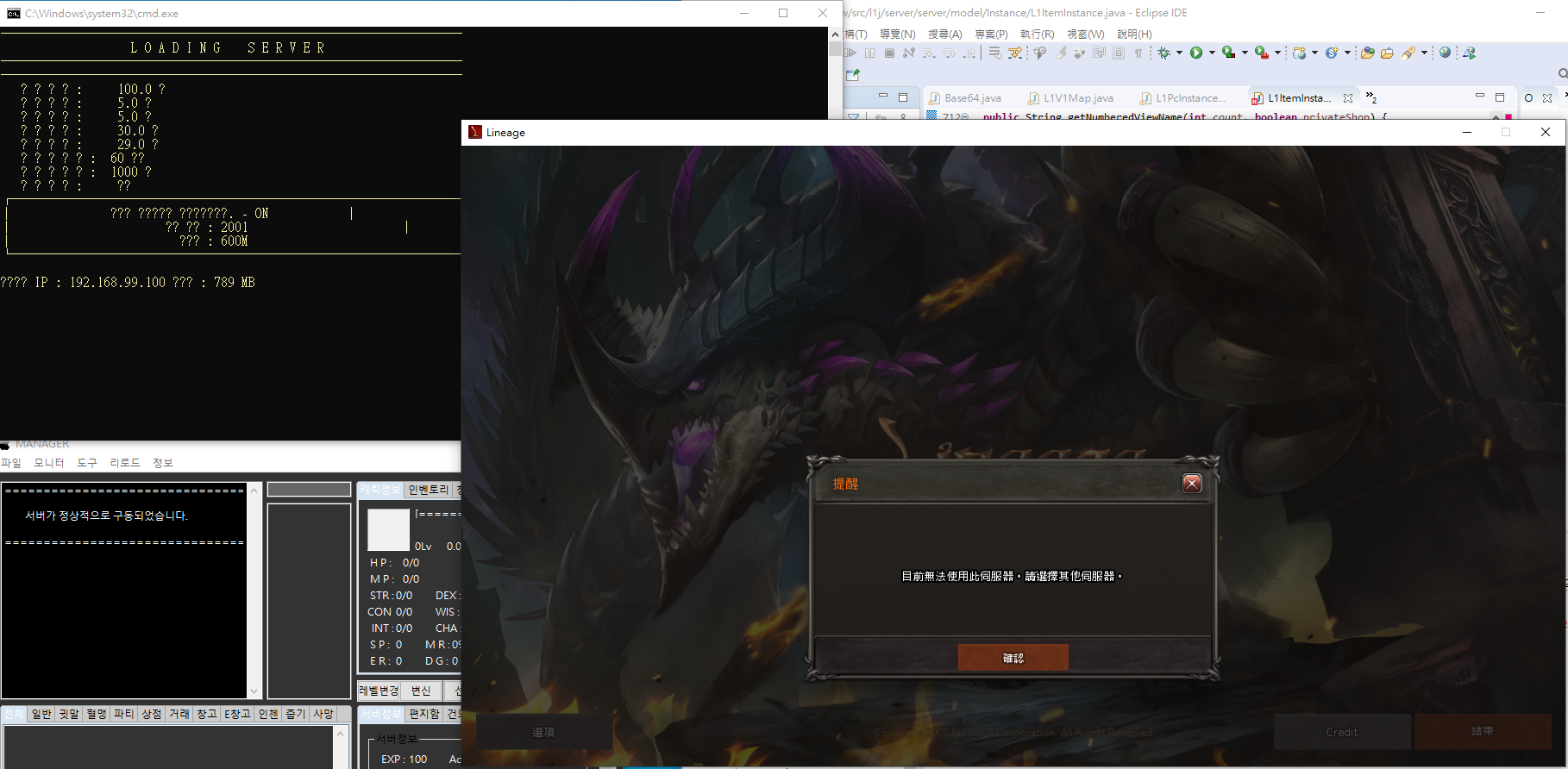Image resolution: width=1568 pixels, height=769 pixels.
Task: Open the 說明(H) menu in Eclipse
Action: (x=1134, y=34)
